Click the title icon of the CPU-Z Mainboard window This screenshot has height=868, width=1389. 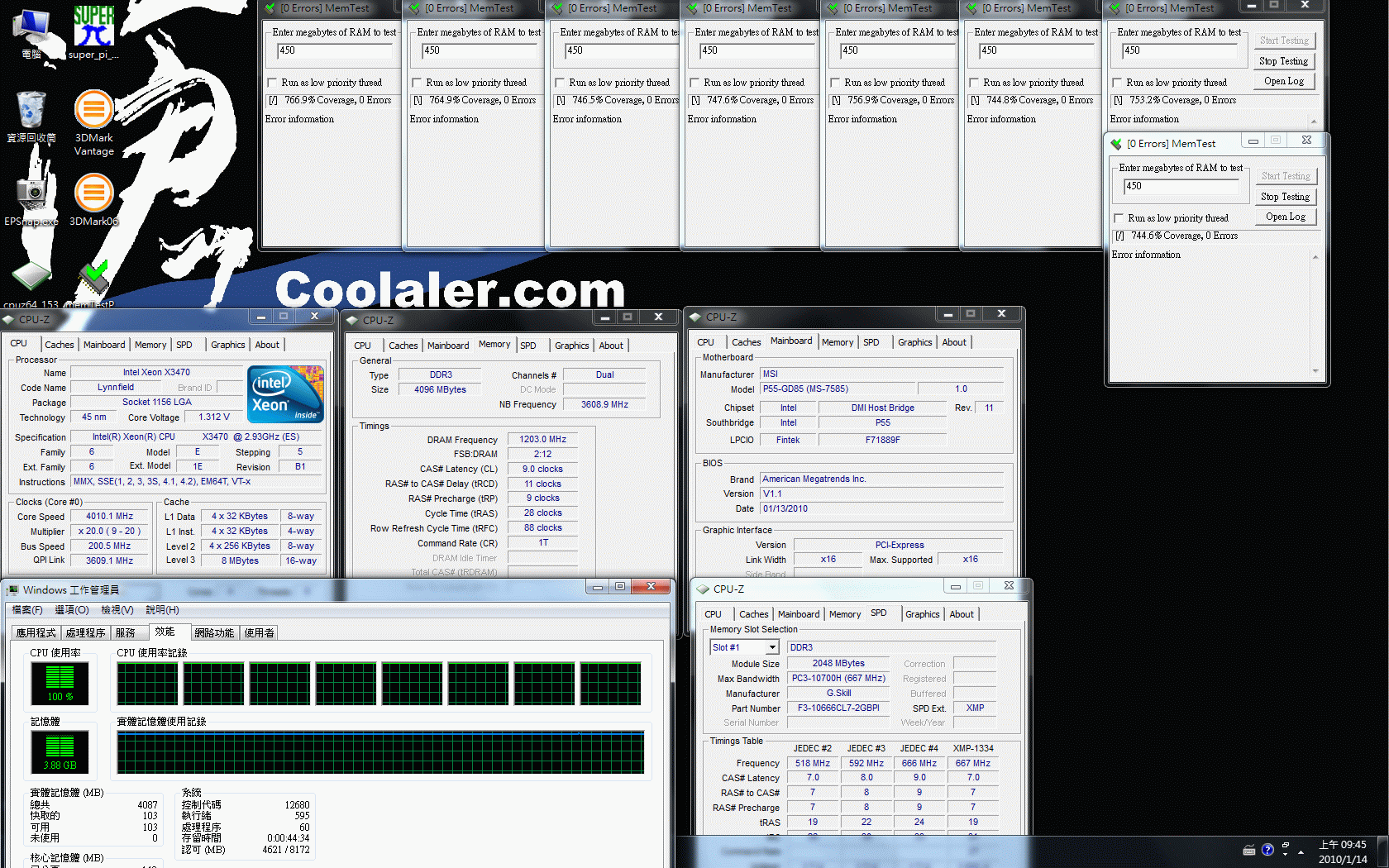pos(695,317)
